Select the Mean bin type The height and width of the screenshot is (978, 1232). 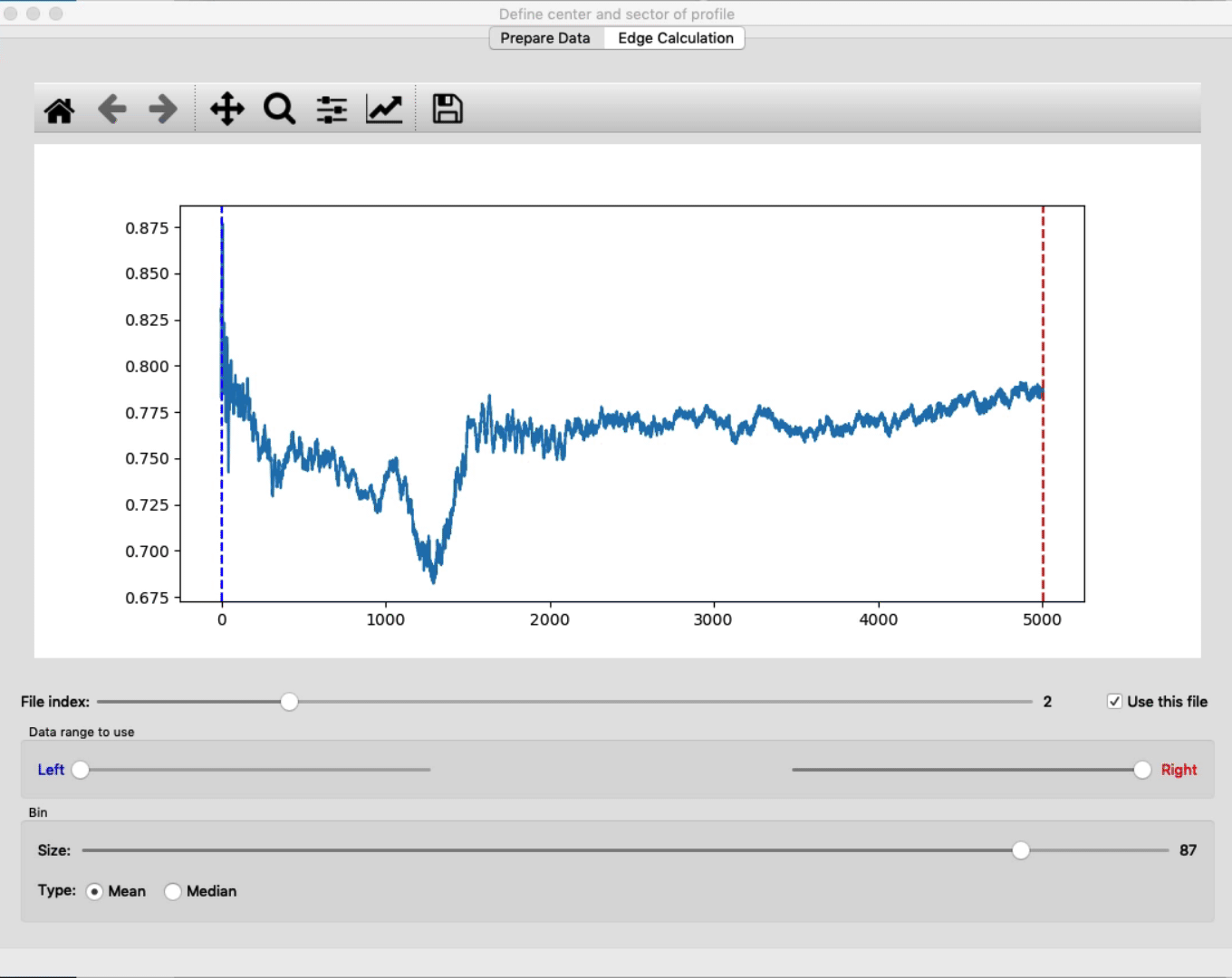(x=95, y=892)
